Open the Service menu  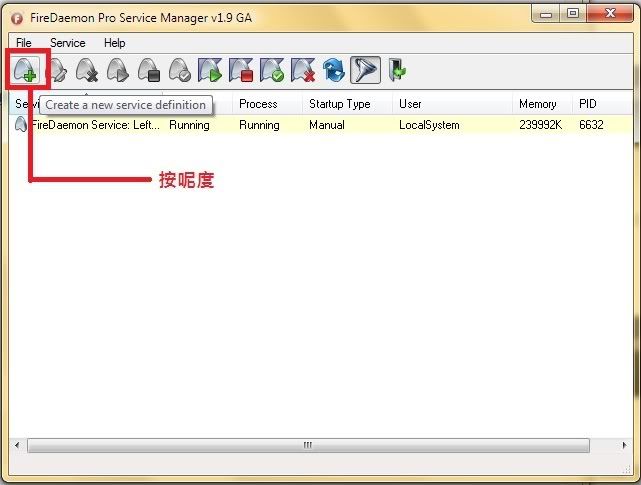point(68,43)
